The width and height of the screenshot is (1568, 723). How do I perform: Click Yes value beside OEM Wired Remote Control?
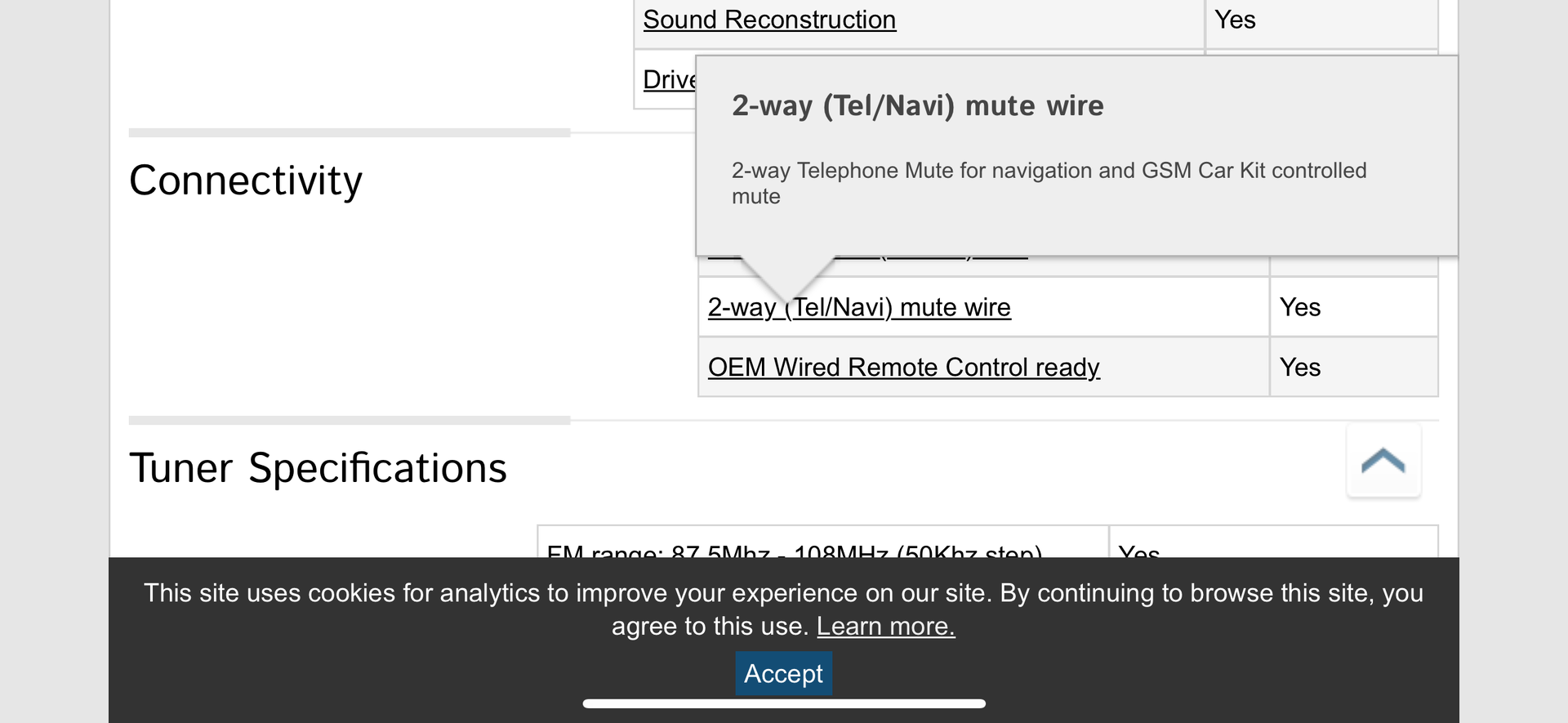pyautogui.click(x=1300, y=368)
